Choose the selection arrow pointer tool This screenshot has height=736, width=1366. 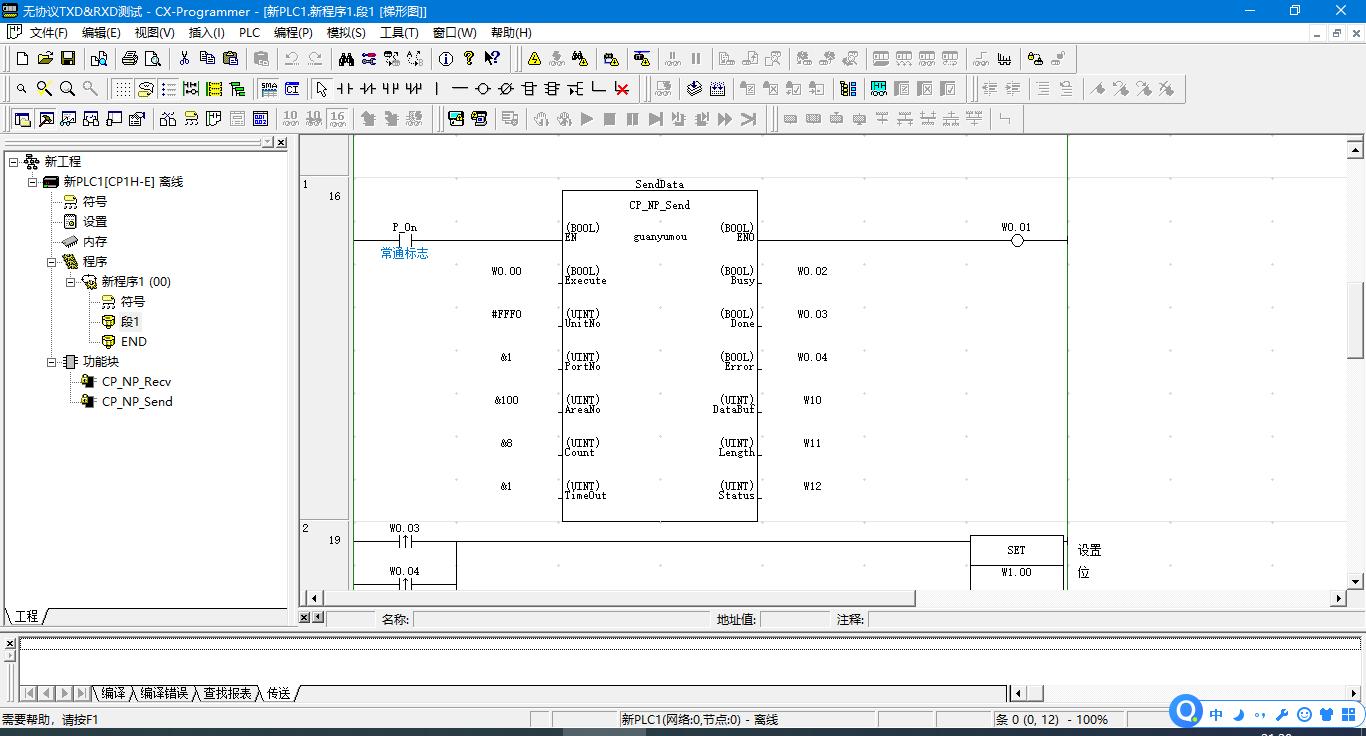[321, 89]
